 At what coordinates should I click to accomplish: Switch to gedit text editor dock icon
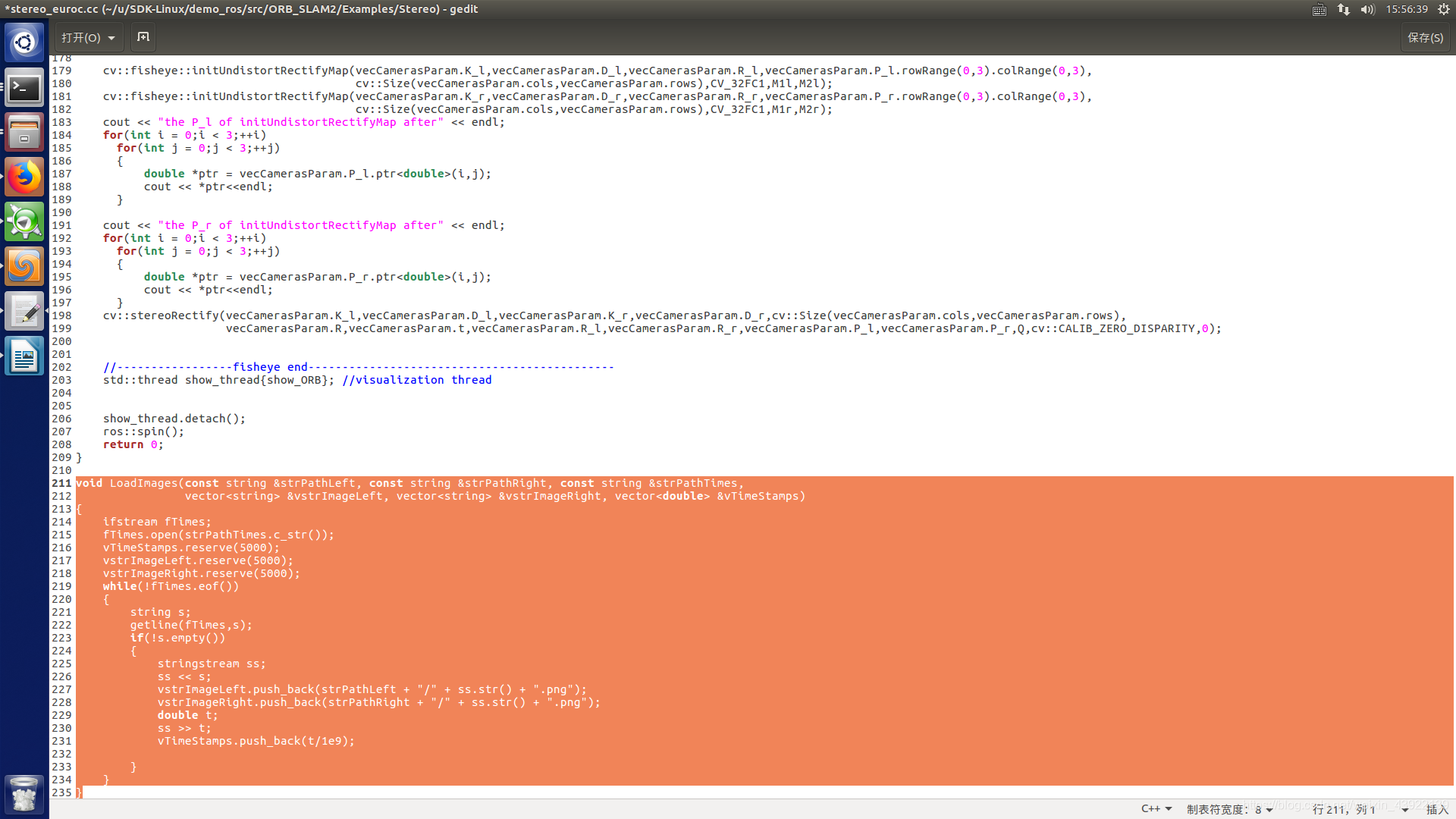pos(24,312)
